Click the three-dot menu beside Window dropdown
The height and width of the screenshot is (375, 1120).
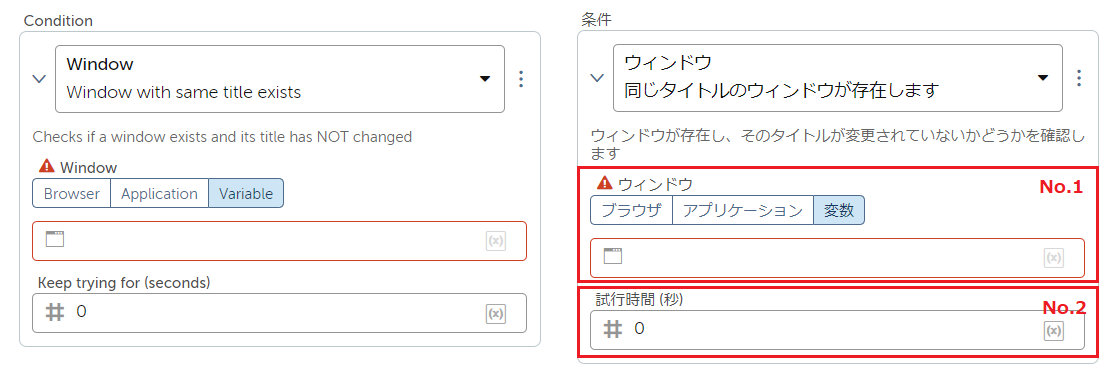coord(521,79)
